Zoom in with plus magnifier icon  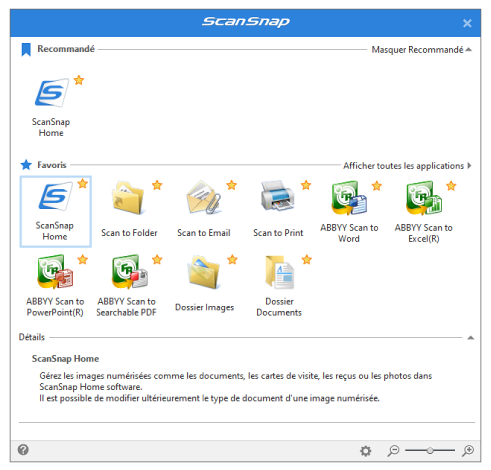[468, 451]
